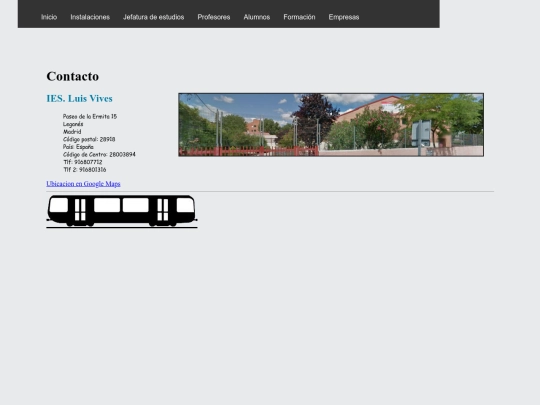Select phone number Tlf: 916807712
This screenshot has height=405, width=540.
coord(83,162)
